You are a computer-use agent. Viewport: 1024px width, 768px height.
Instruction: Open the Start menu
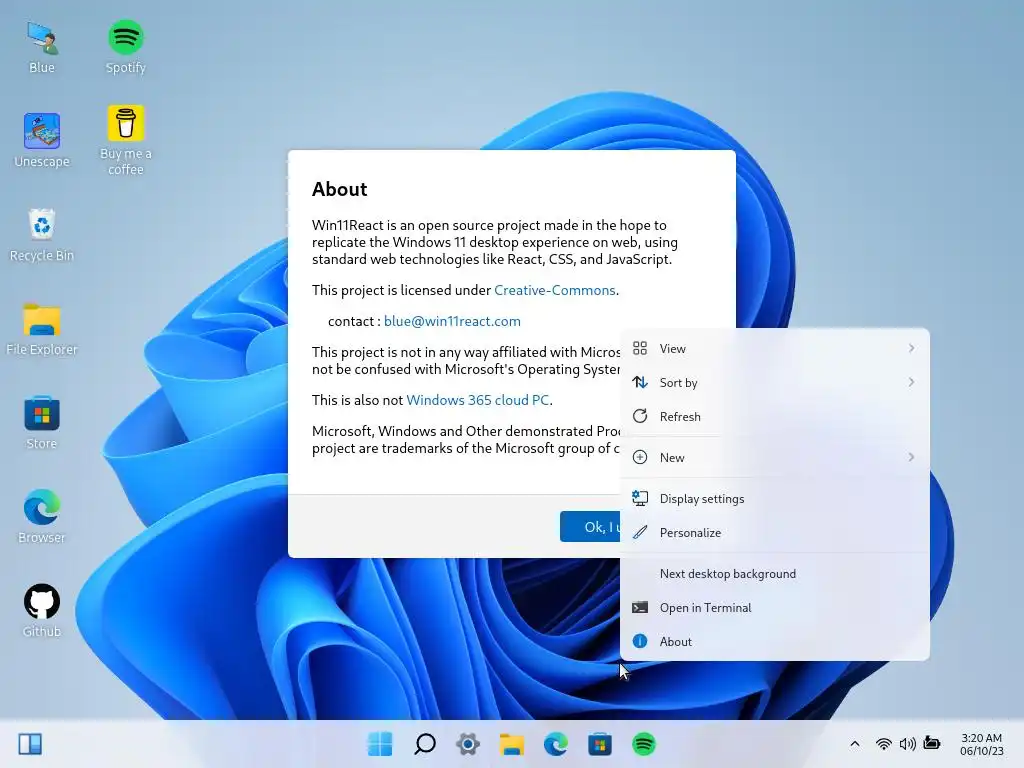click(380, 744)
